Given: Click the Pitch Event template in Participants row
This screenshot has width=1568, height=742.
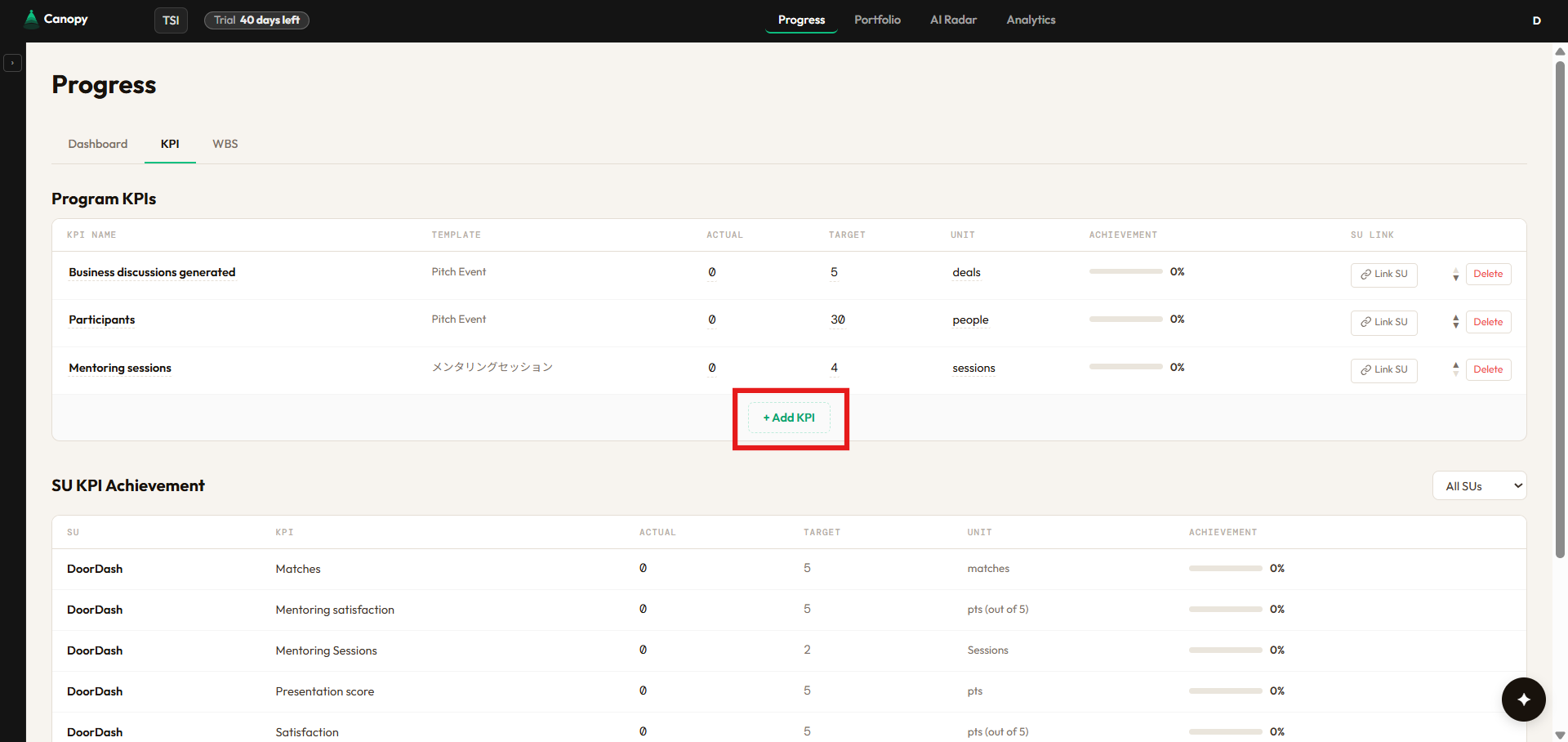Looking at the screenshot, I should (459, 320).
